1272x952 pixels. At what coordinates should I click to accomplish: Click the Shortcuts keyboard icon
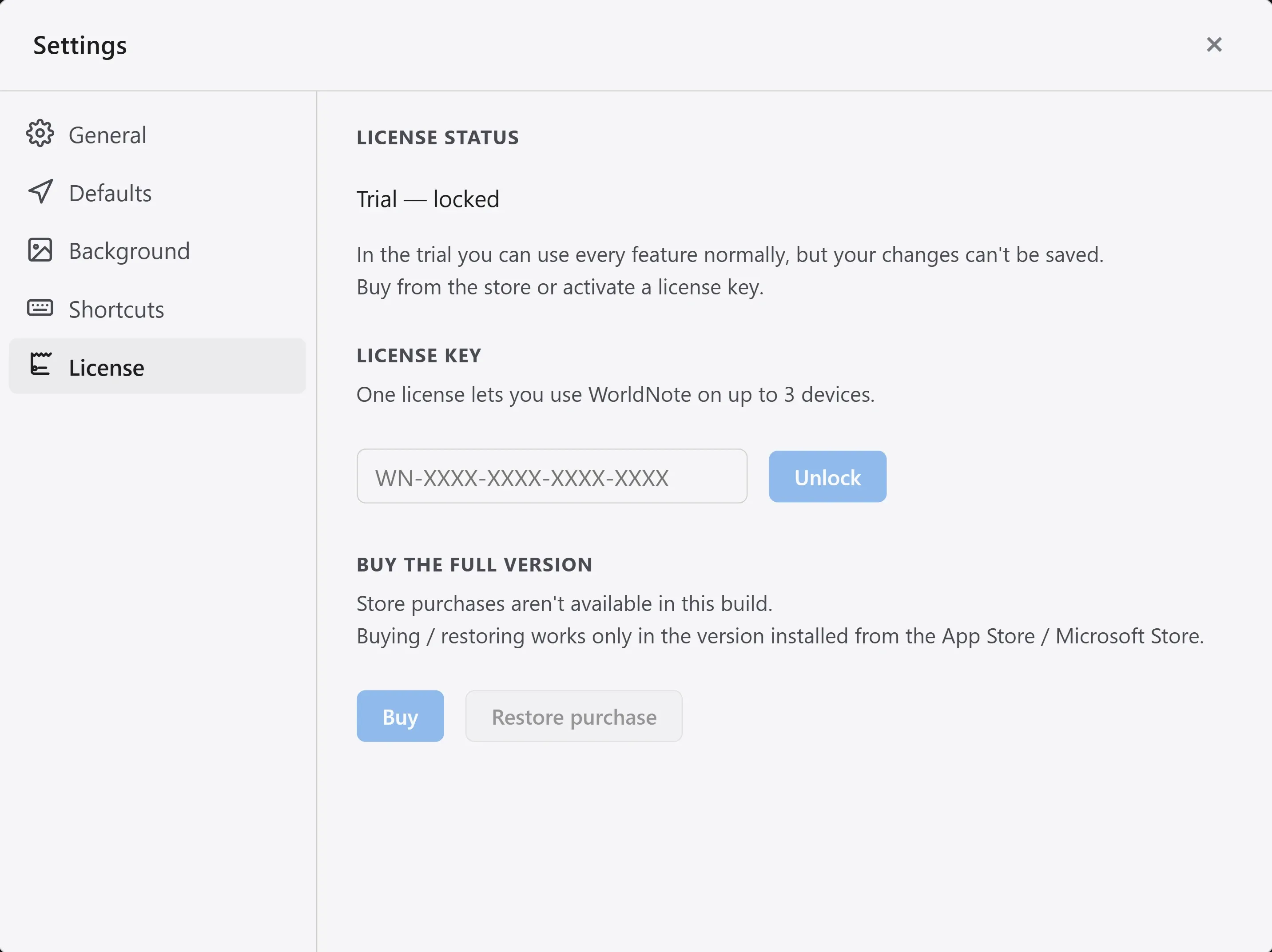click(x=40, y=308)
